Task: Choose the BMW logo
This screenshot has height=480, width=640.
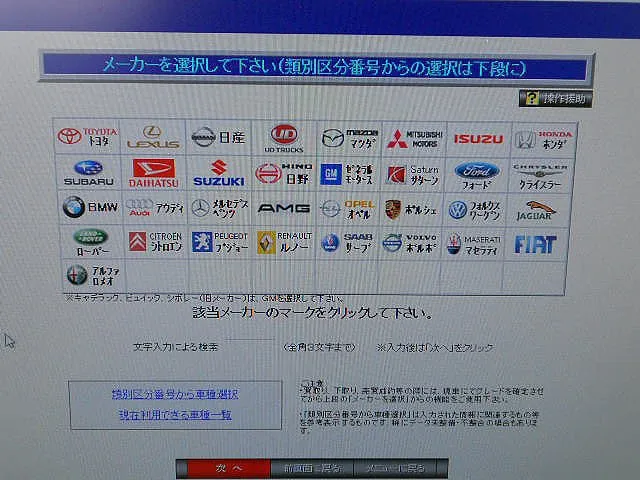Action: click(x=90, y=207)
